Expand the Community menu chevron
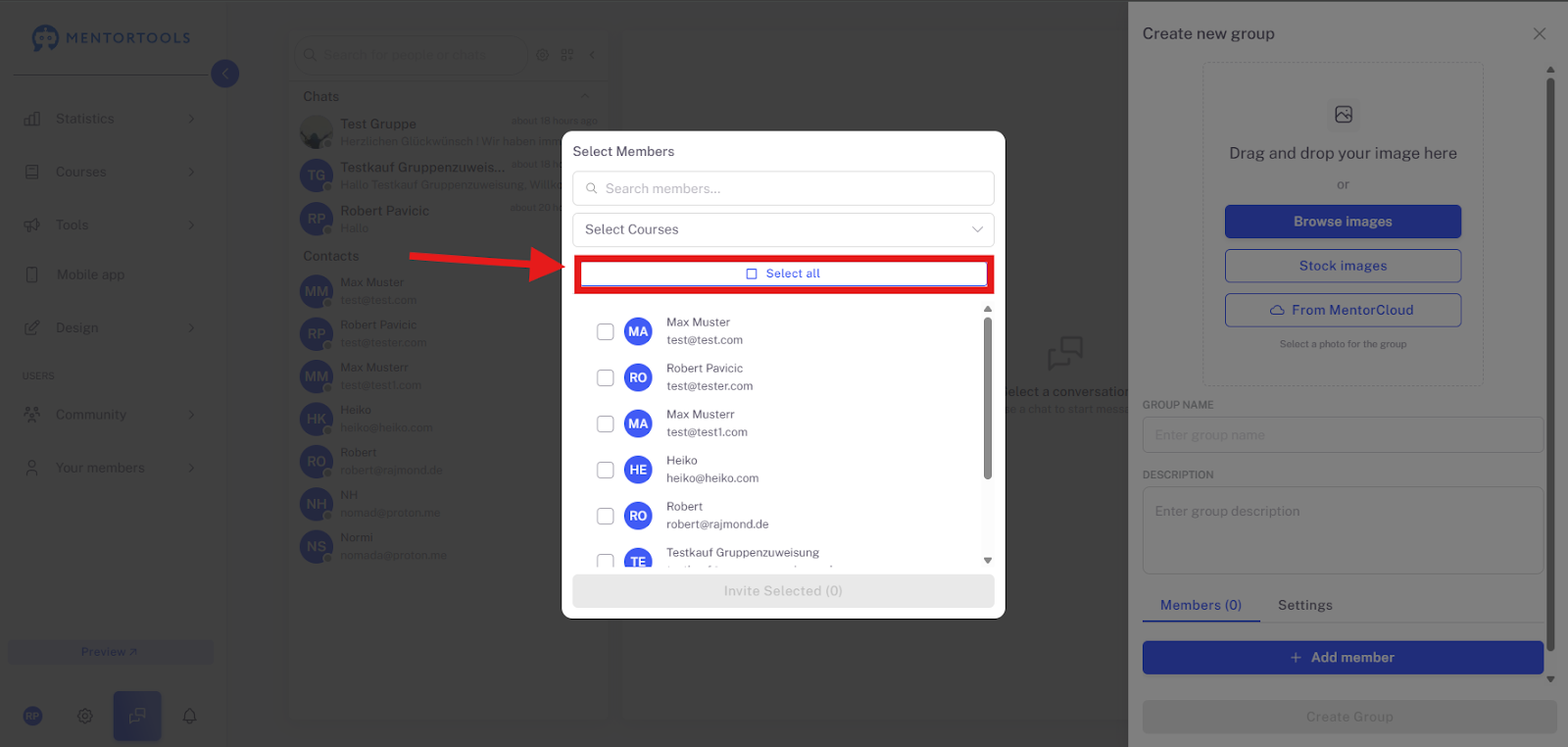This screenshot has height=747, width=1568. 191,415
